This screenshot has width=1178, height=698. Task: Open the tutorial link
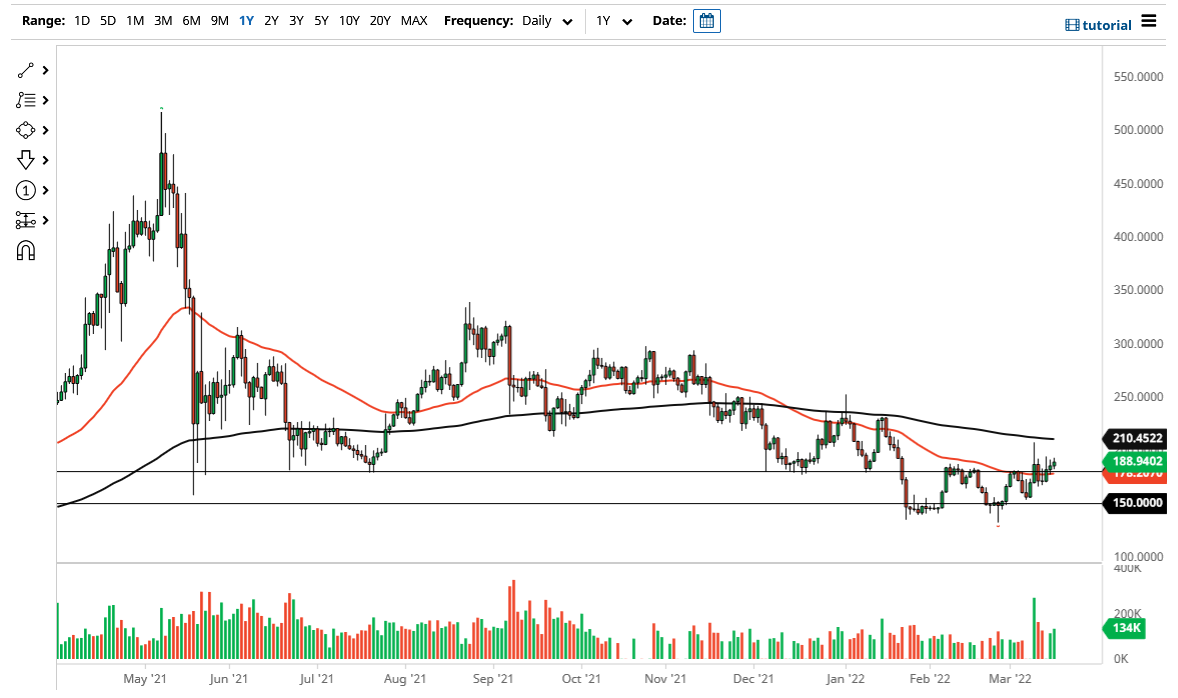click(x=1101, y=24)
